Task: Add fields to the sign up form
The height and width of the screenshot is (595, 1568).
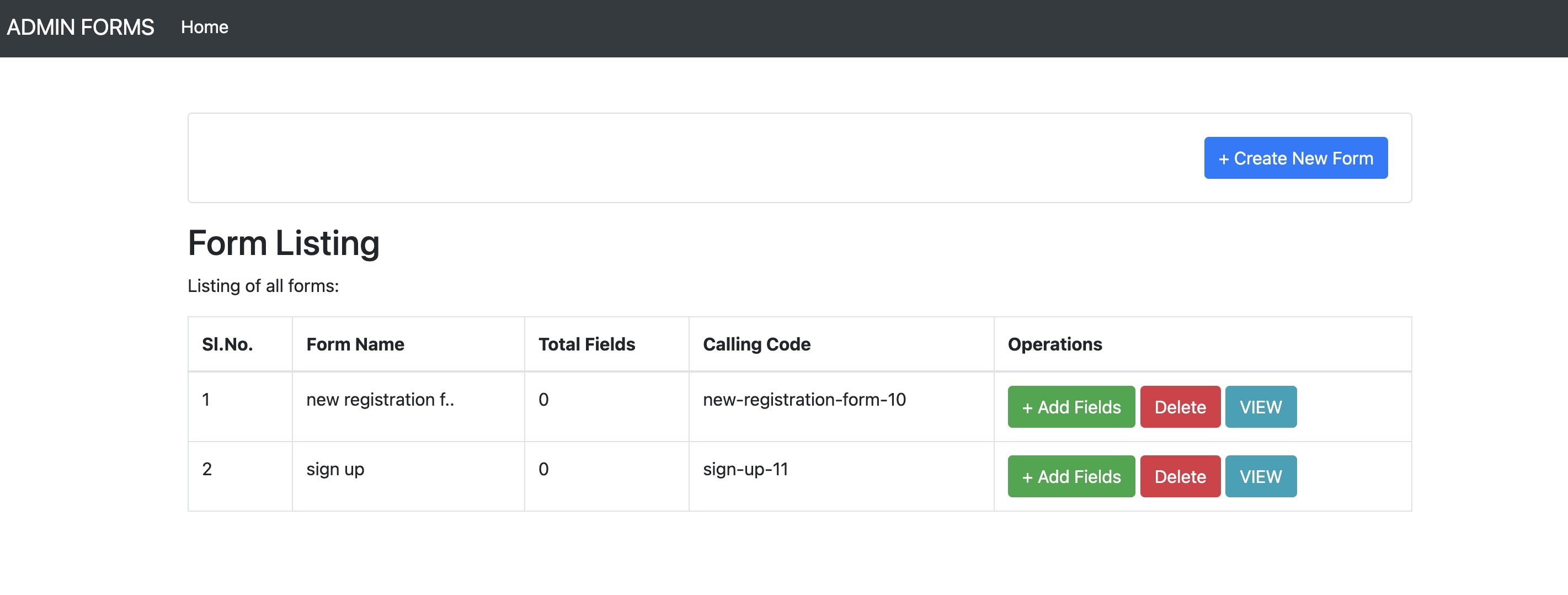Action: pyautogui.click(x=1071, y=476)
